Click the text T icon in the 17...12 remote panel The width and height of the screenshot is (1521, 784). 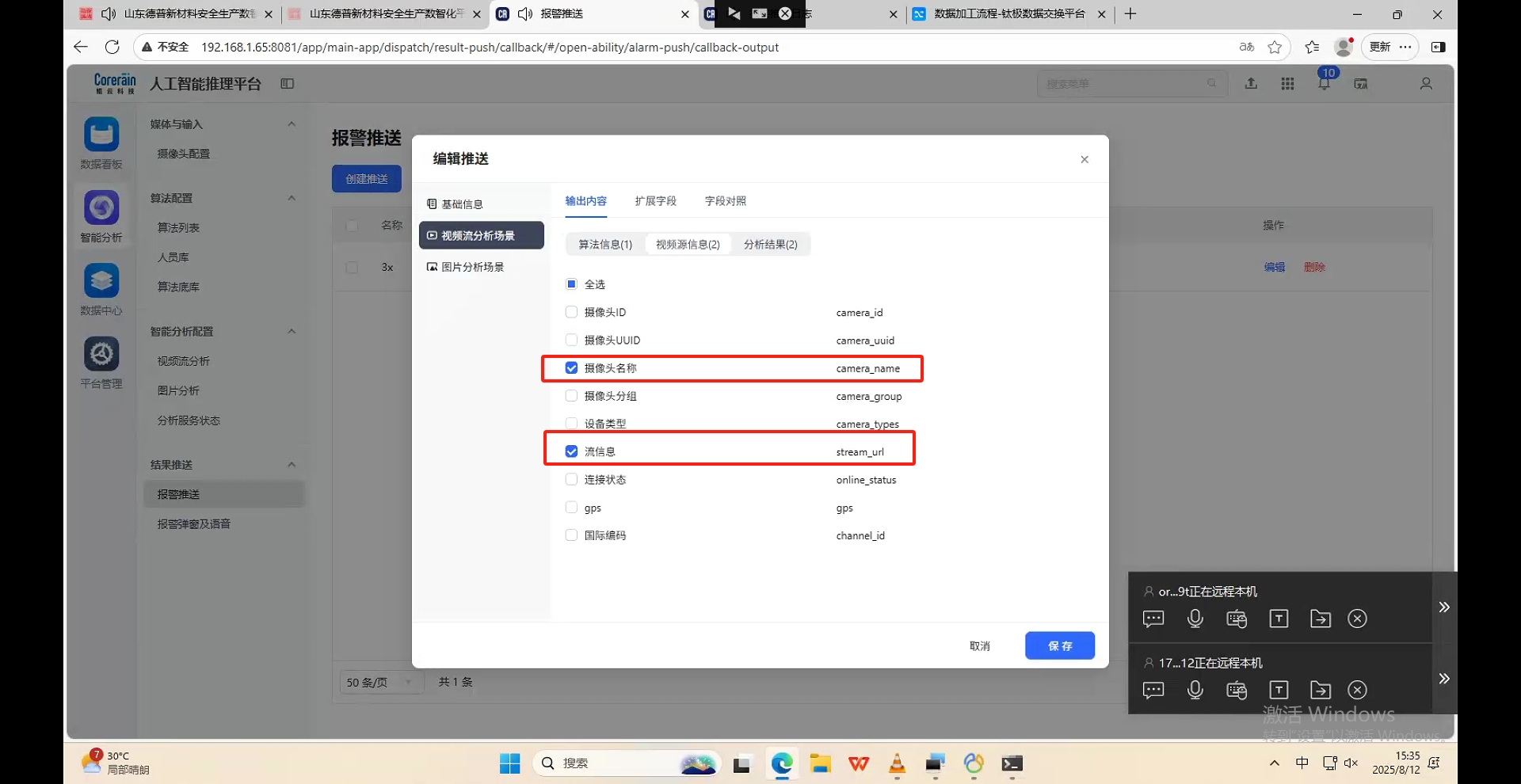click(1279, 690)
